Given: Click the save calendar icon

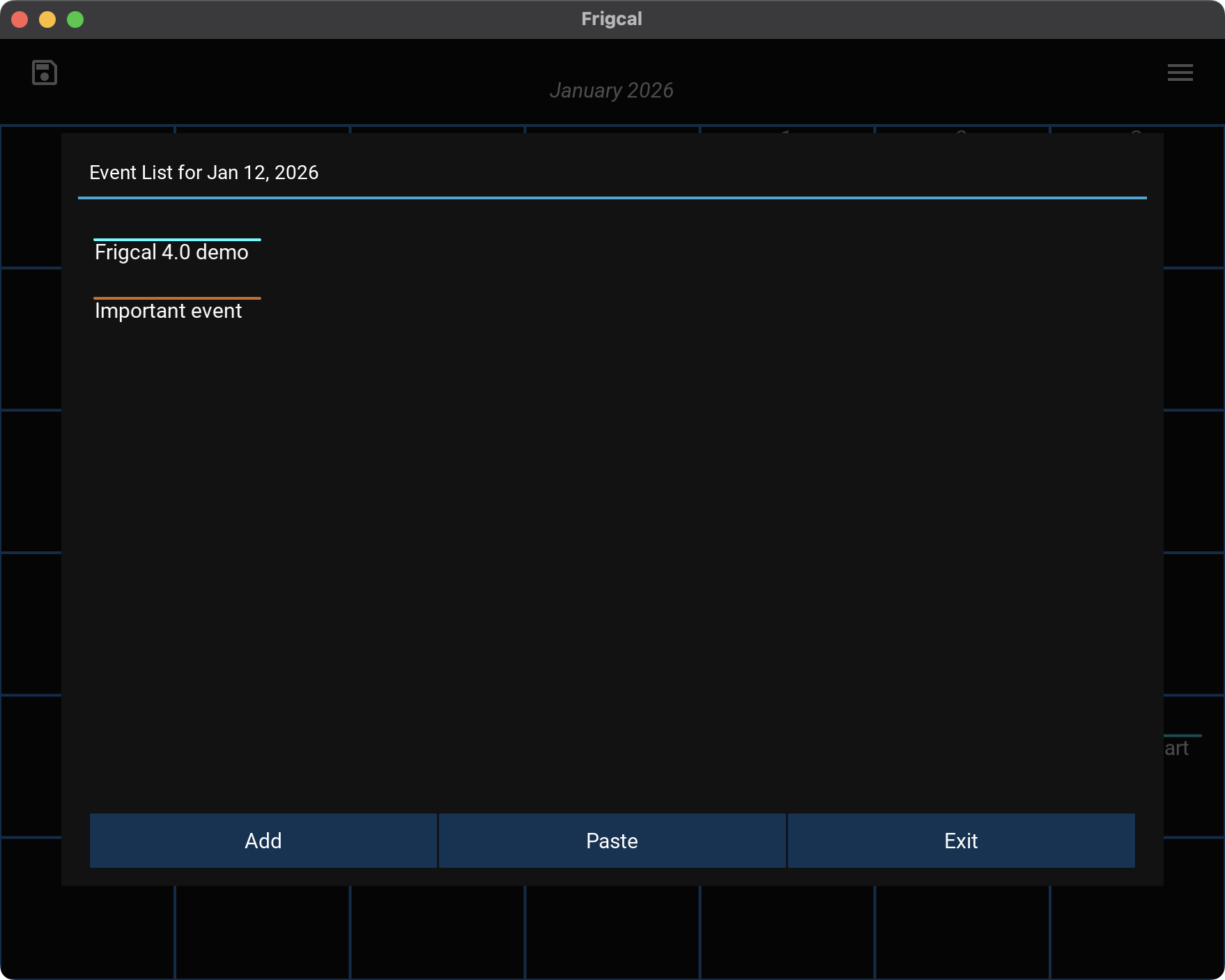Looking at the screenshot, I should pos(45,72).
